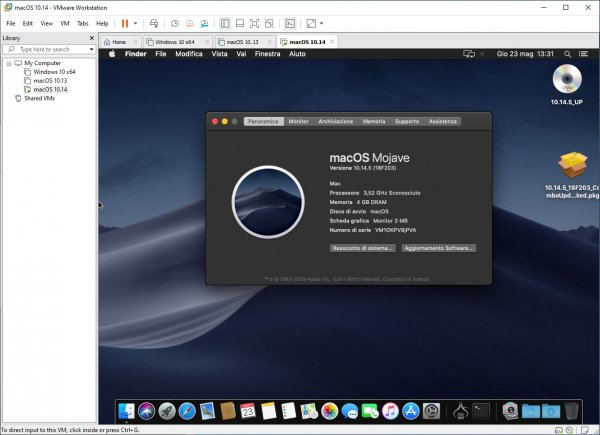Viewport: 600px width, 435px height.
Task: Collapse the My Computer tree node
Action: (9, 63)
